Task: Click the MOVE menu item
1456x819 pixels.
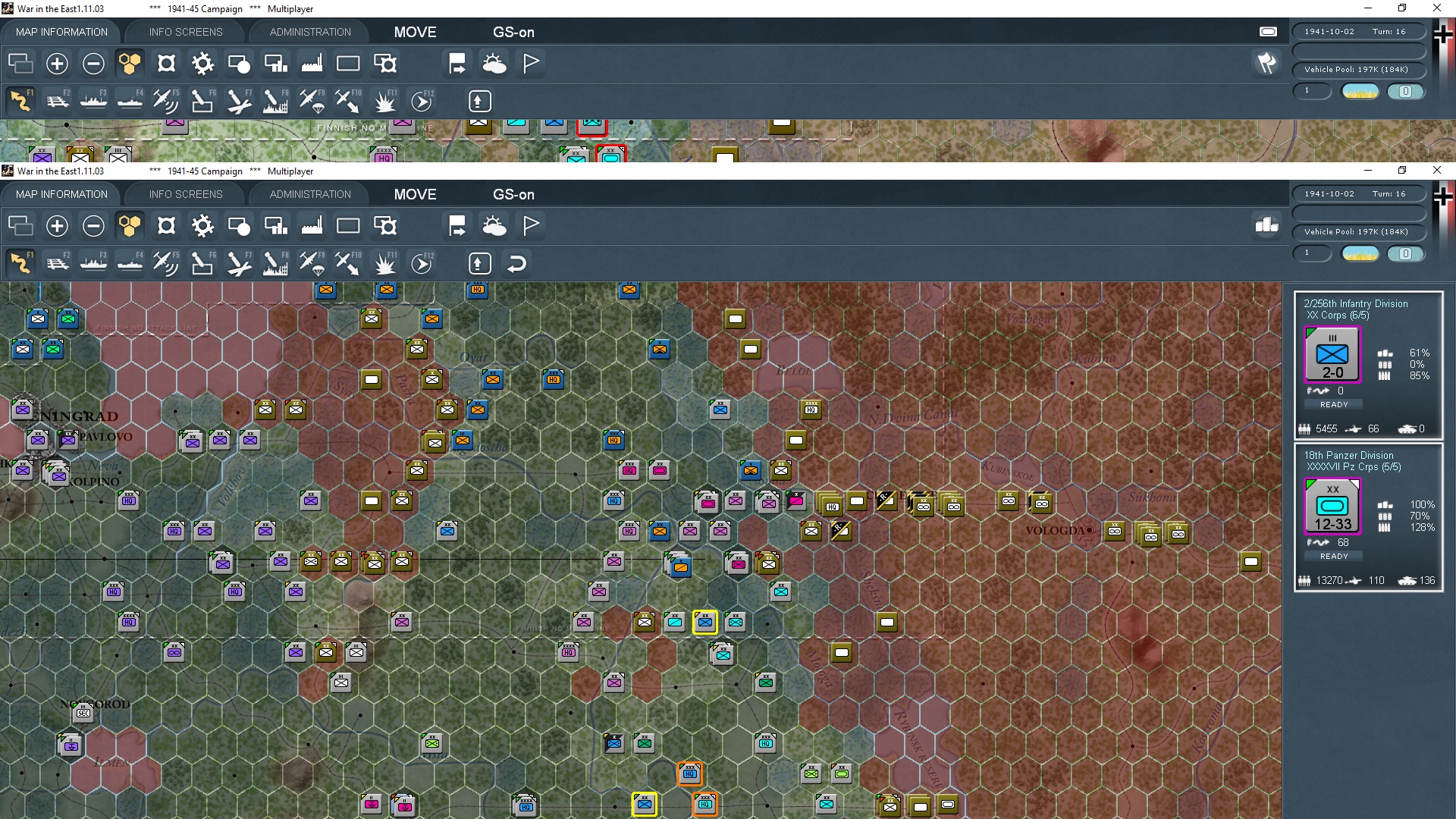Action: tap(414, 194)
